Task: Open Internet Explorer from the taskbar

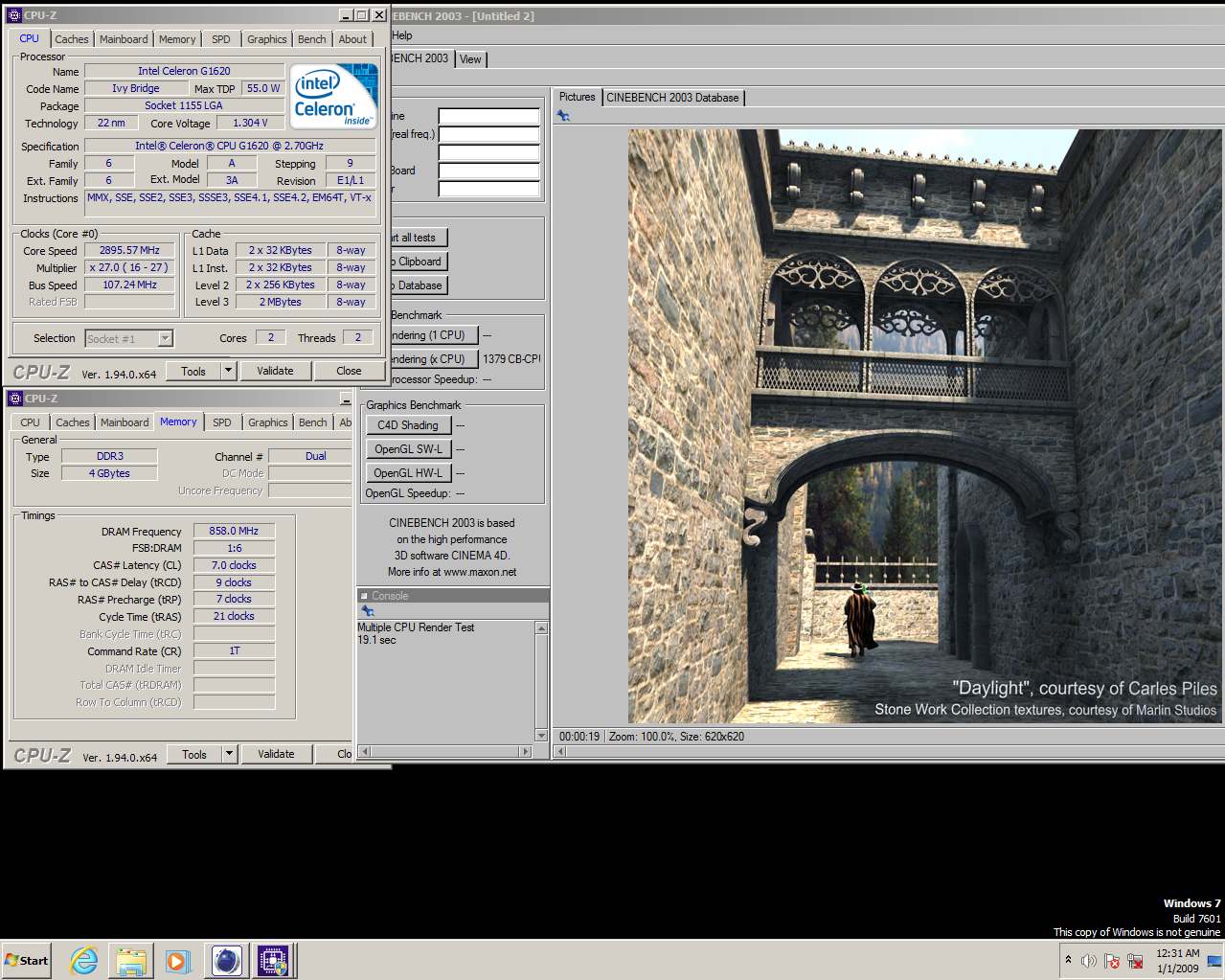Action: [x=84, y=960]
